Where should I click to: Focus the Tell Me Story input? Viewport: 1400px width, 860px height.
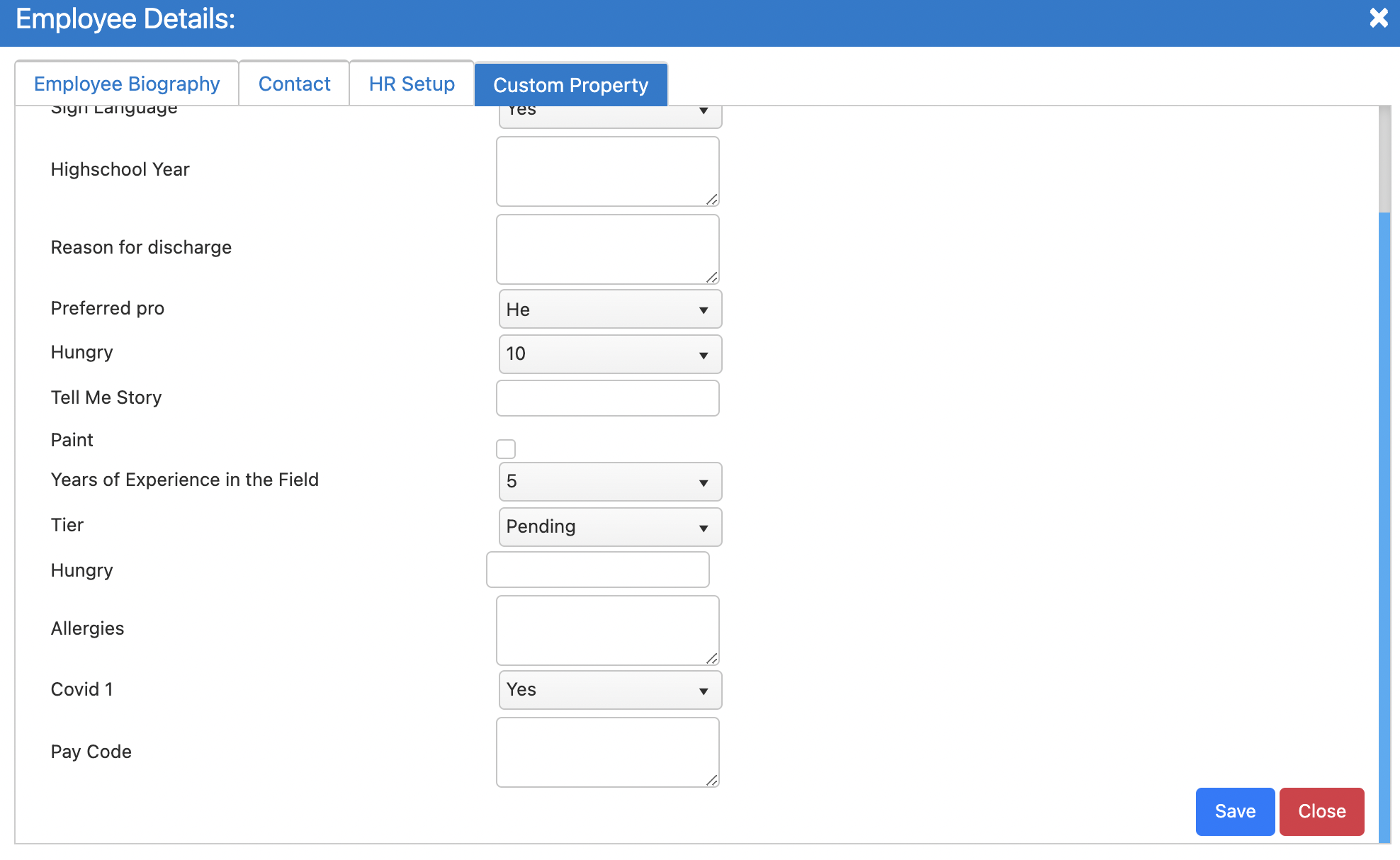pyautogui.click(x=607, y=398)
